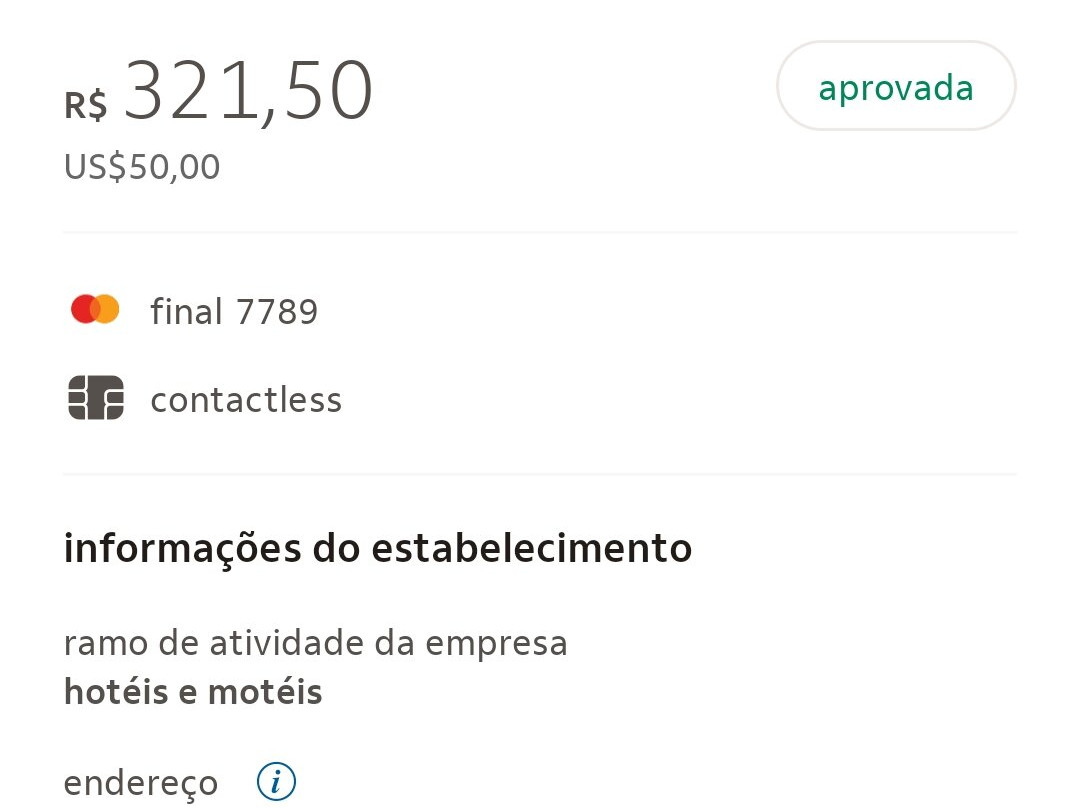Click the divider line below US$50,00
Viewport: 1080px width, 808px height.
coord(540,232)
